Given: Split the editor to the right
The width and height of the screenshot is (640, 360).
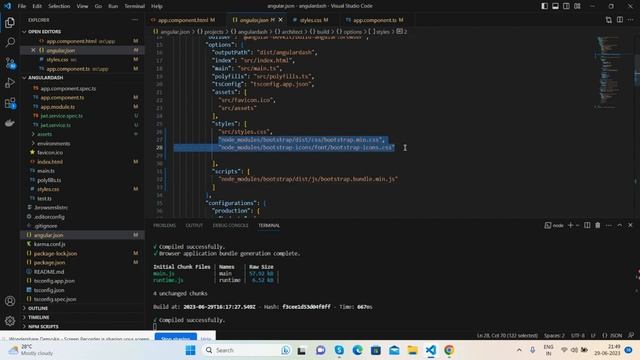Looking at the screenshot, I should pos(620,20).
